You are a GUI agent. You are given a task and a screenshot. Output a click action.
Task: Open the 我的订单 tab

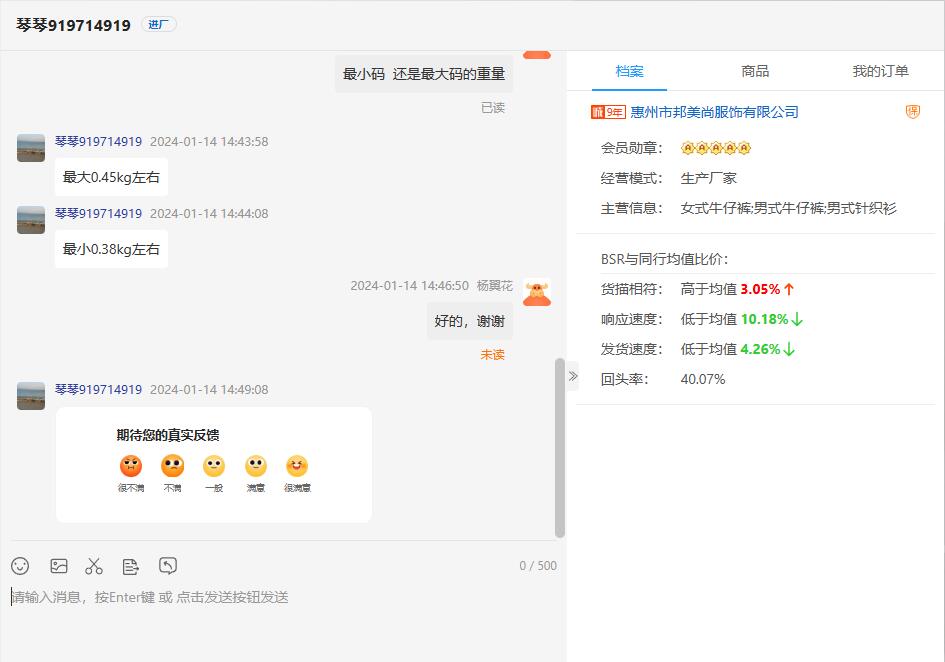click(x=880, y=71)
